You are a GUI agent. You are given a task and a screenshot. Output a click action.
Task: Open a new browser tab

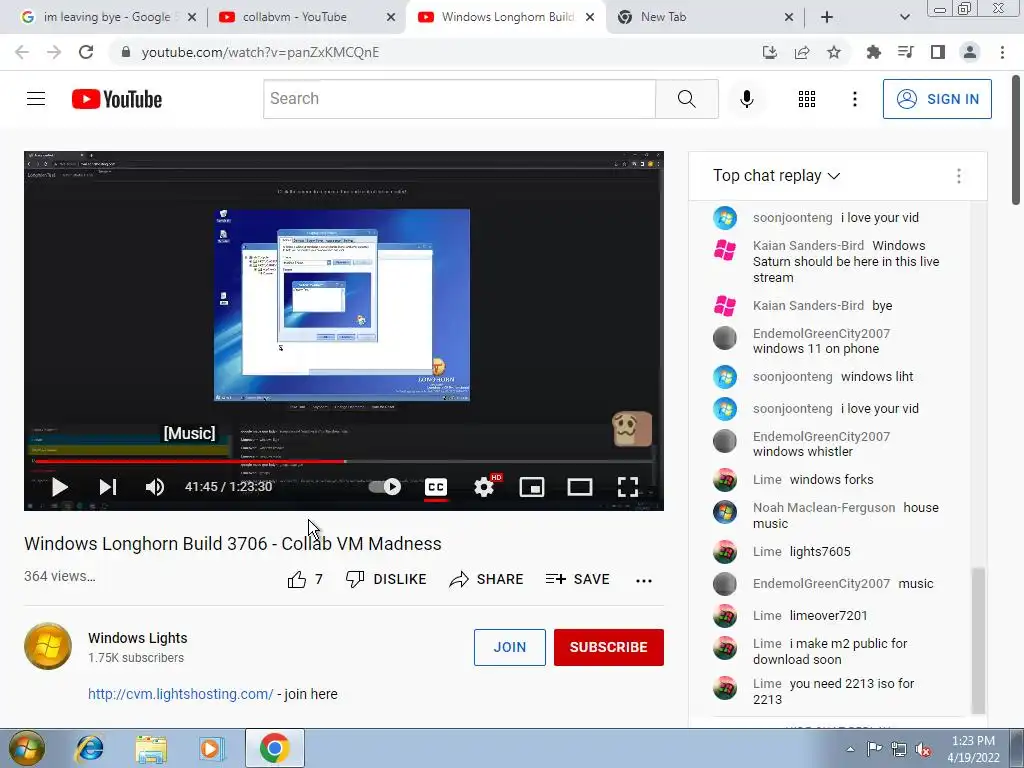827,18
